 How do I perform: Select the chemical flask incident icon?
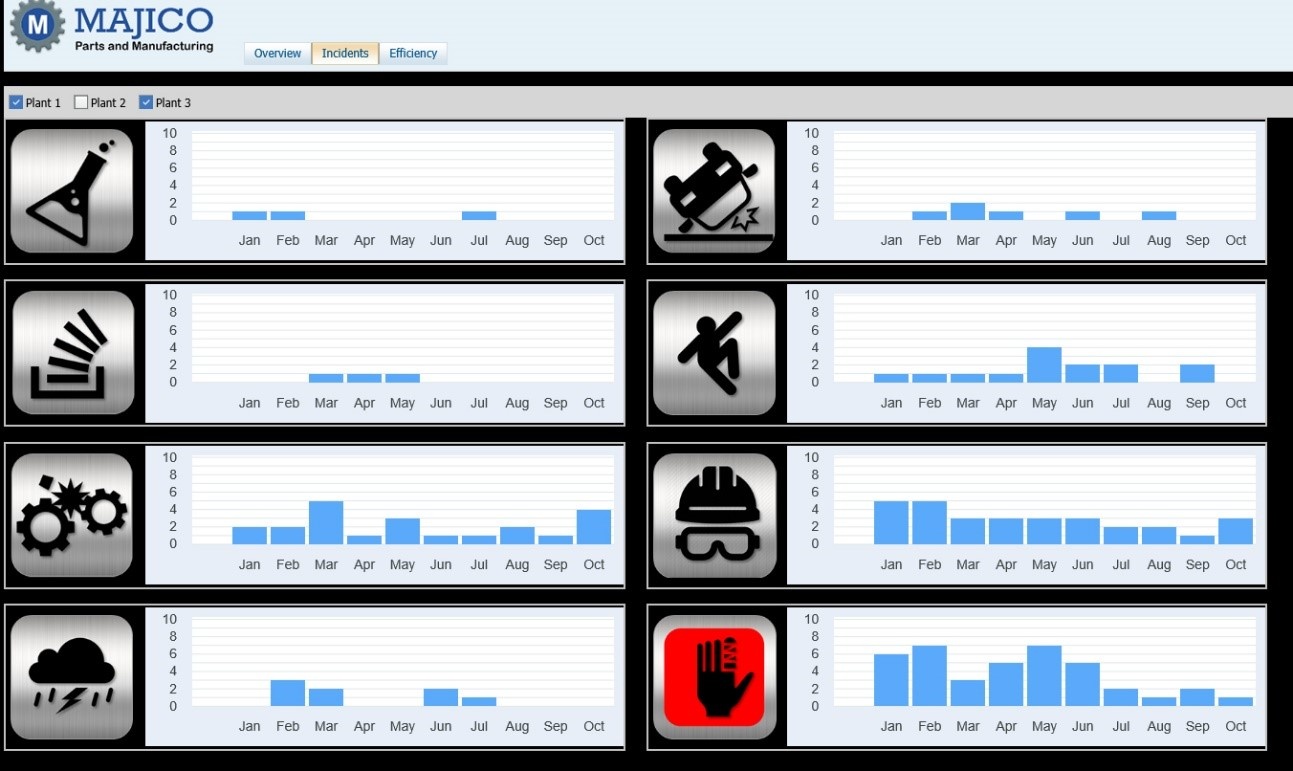[x=72, y=191]
